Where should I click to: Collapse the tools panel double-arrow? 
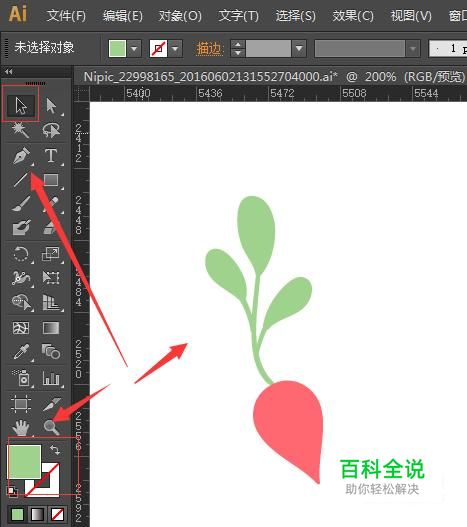pos(9,72)
